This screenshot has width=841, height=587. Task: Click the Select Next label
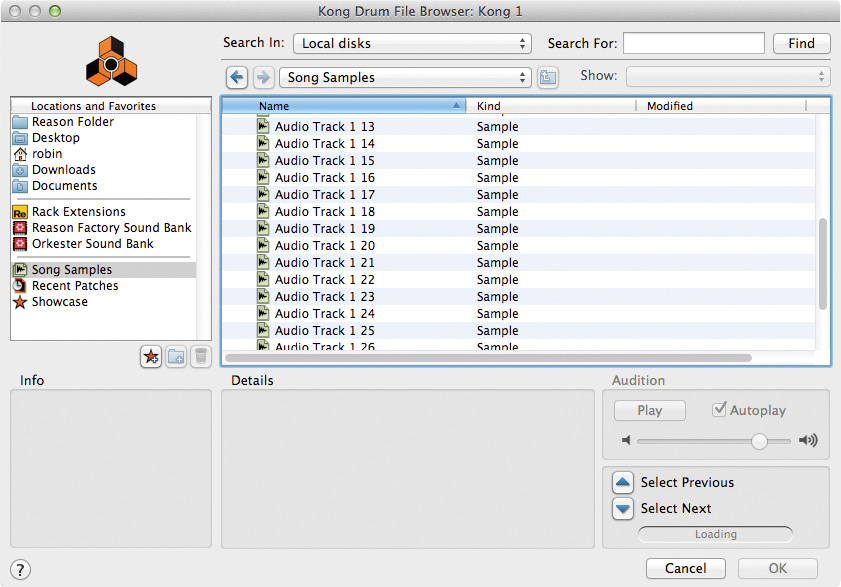(676, 508)
